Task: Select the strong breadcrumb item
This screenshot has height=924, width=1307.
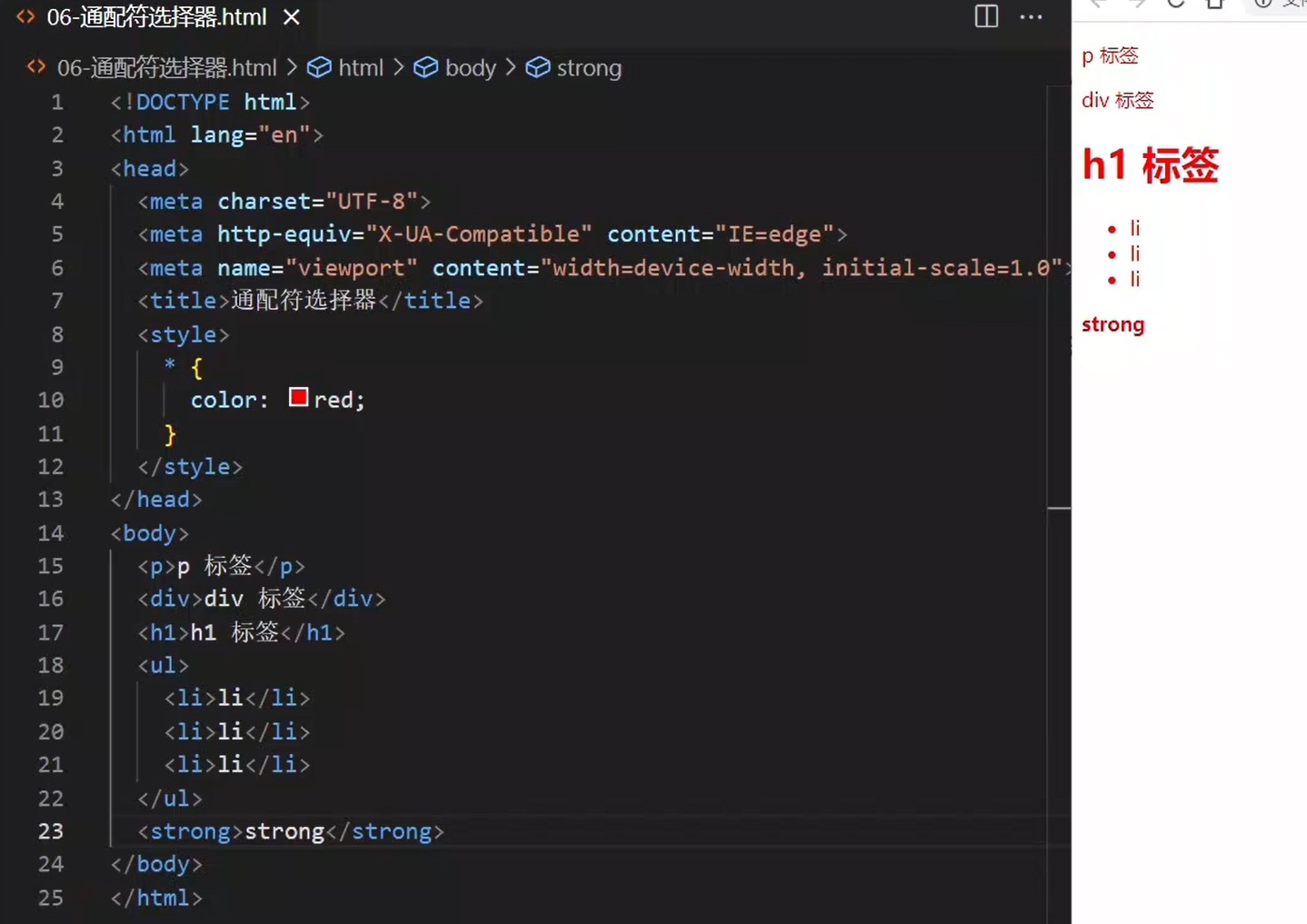Action: (x=589, y=68)
